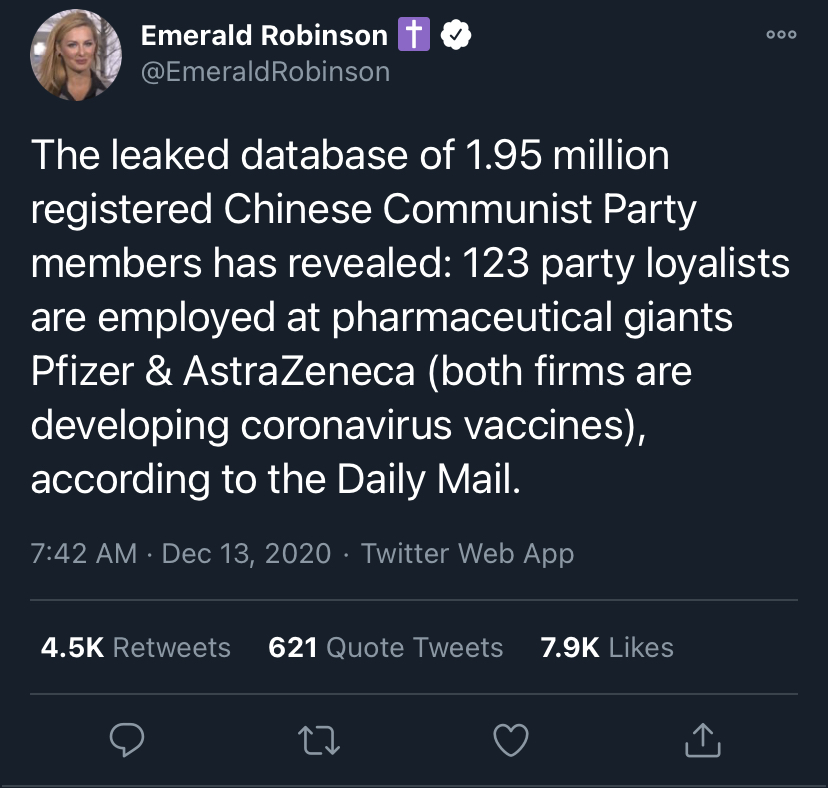Click the blue verified badge

click(456, 36)
